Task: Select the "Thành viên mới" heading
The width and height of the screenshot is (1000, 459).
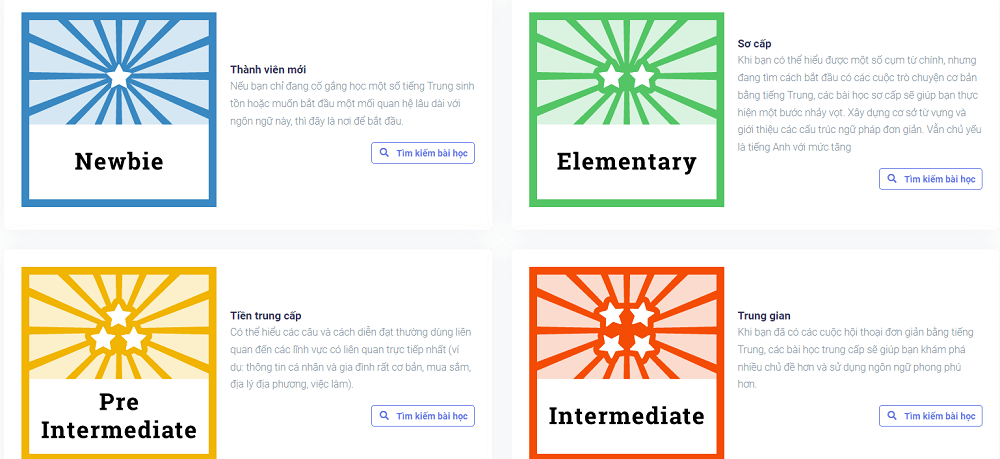Action: 268,69
